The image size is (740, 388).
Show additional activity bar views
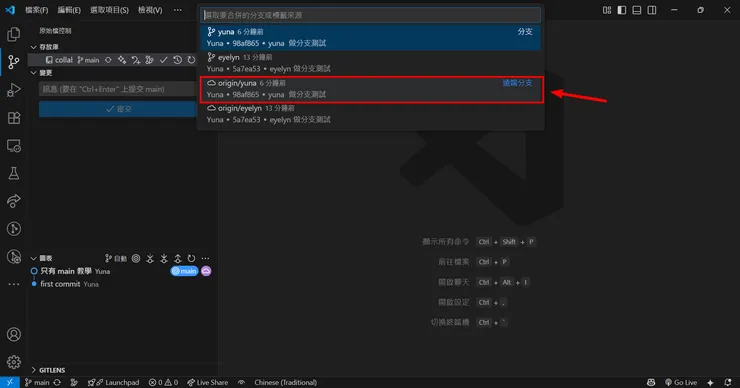(14, 284)
